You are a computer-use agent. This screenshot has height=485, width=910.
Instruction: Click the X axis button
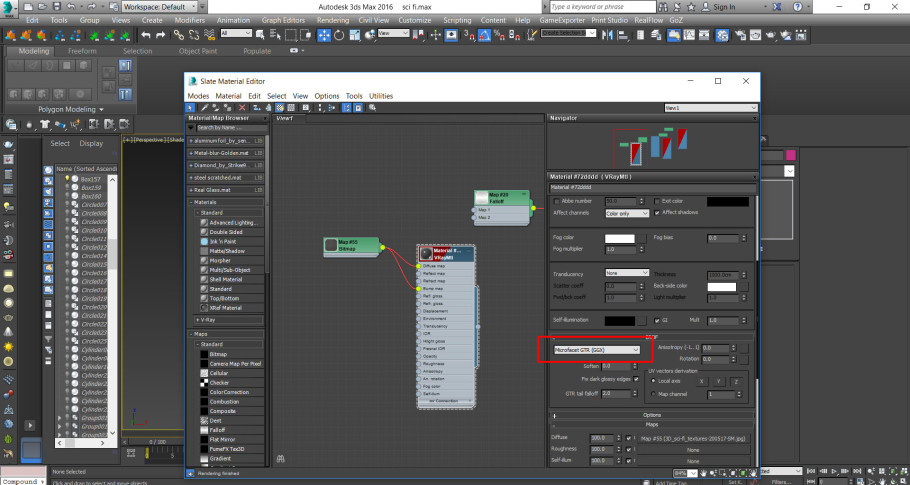[702, 381]
